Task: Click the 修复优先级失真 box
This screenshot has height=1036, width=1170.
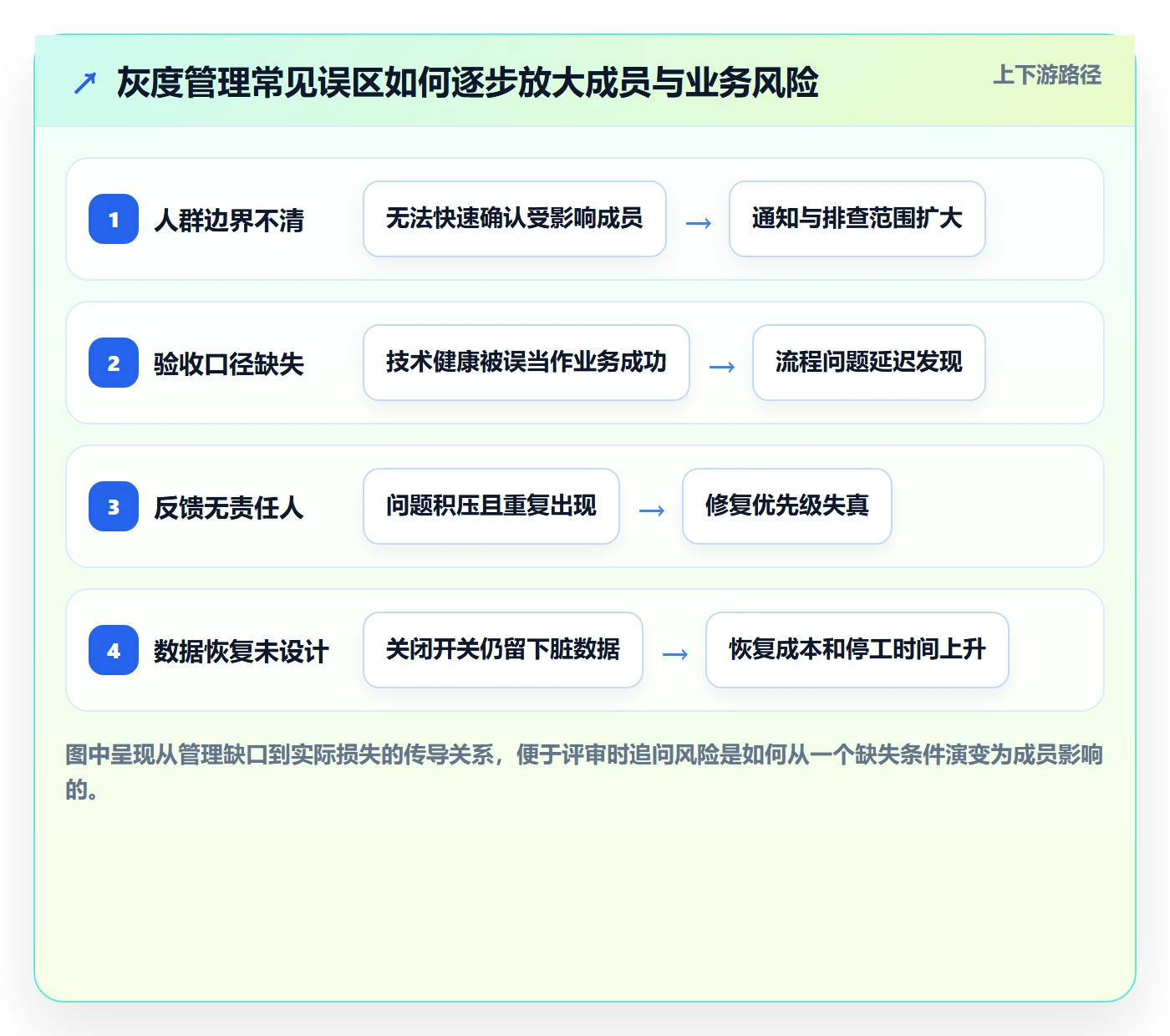Action: (787, 506)
